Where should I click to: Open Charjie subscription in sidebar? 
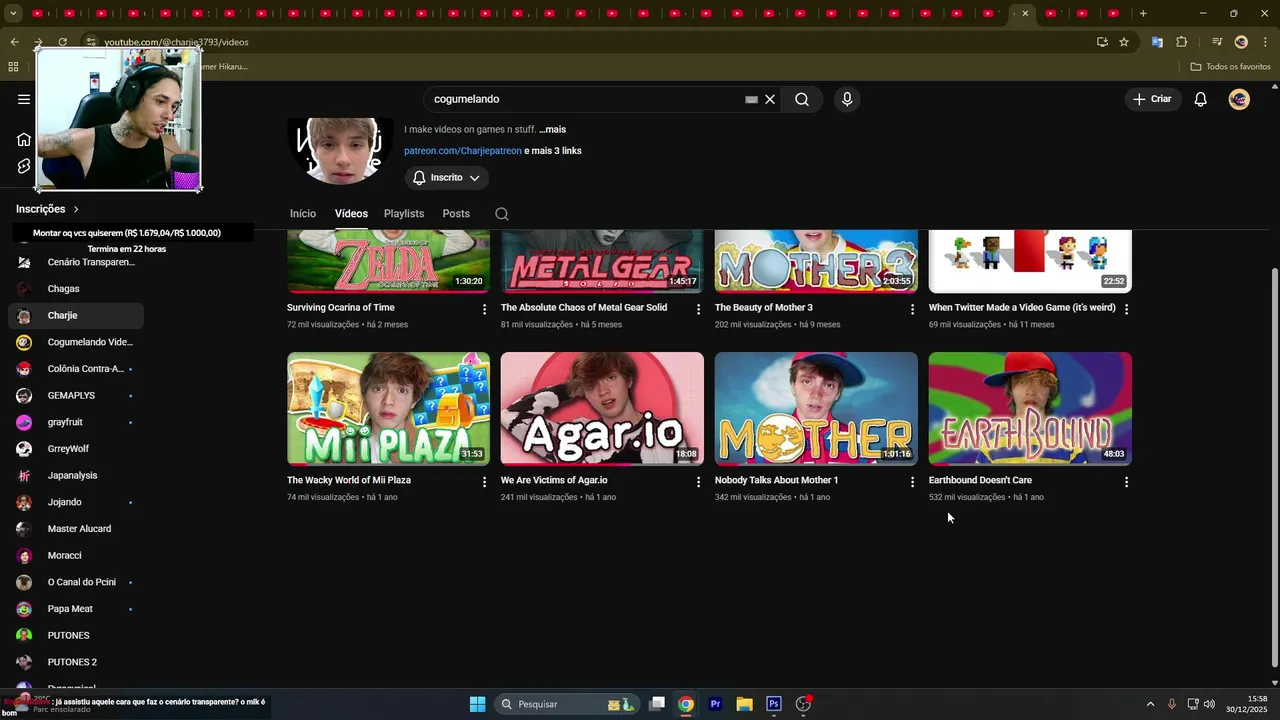point(76,316)
